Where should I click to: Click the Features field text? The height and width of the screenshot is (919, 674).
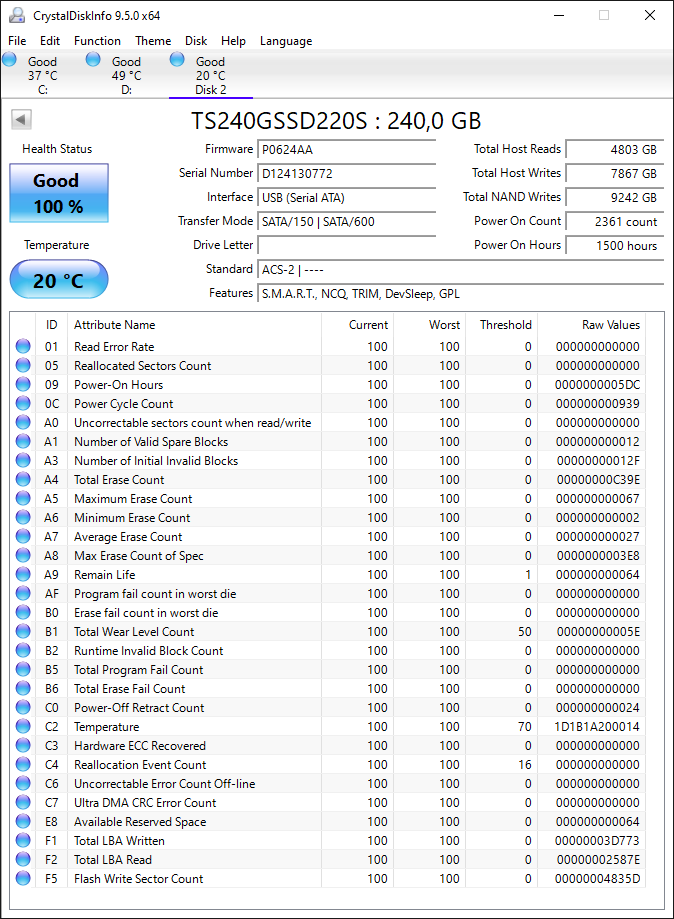point(360,294)
